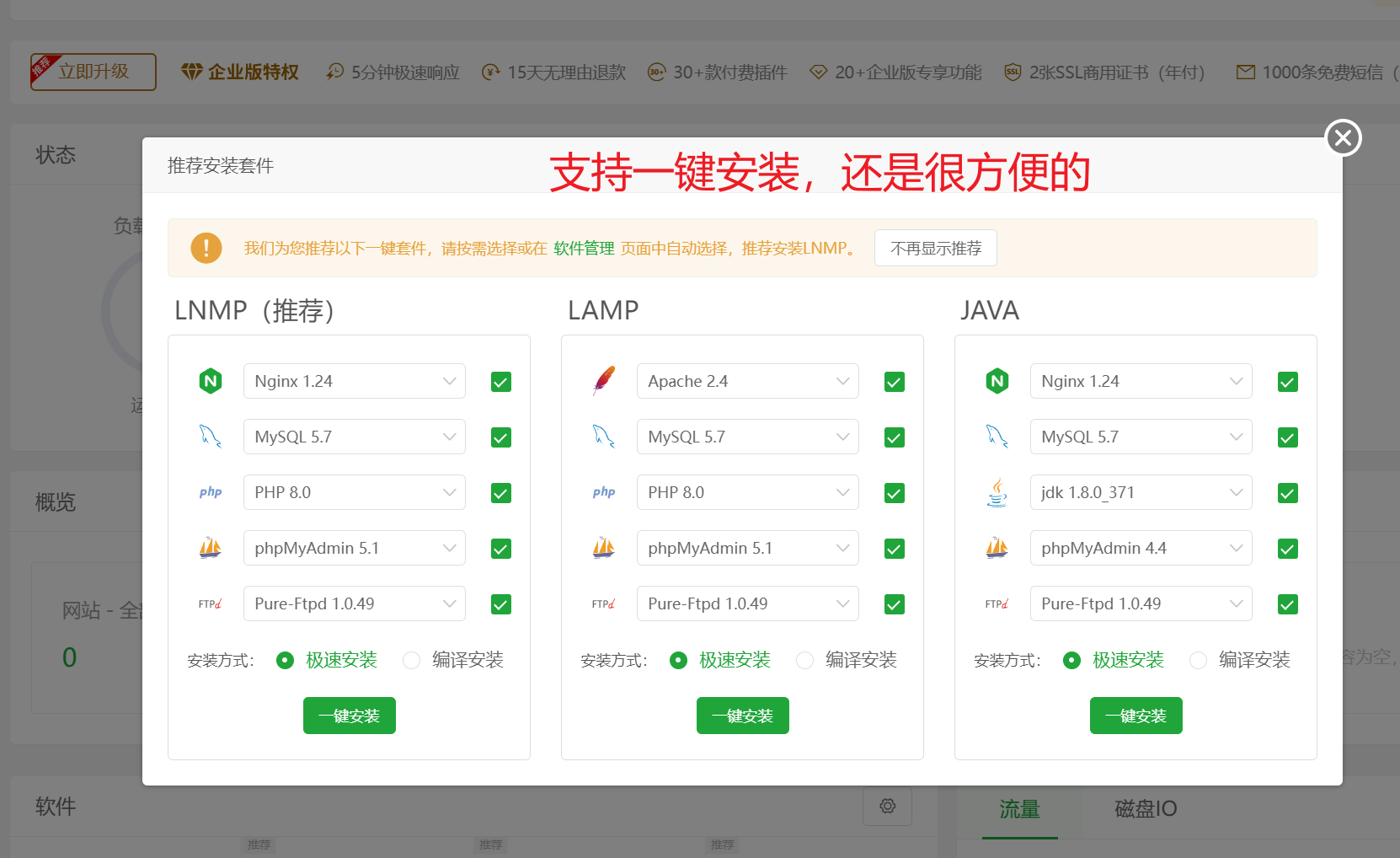The height and width of the screenshot is (858, 1400).
Task: Click the 5分钟极速响应 response icon
Action: point(335,72)
